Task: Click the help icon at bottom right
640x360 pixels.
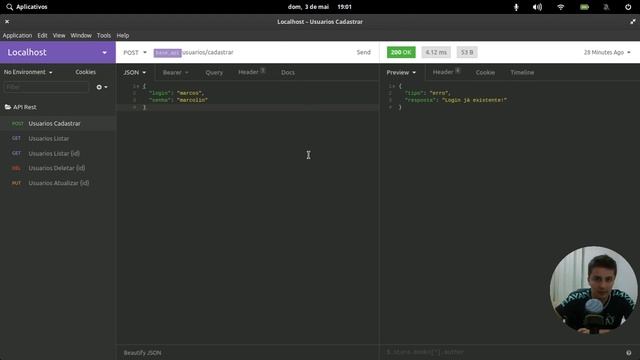Action: click(x=629, y=353)
